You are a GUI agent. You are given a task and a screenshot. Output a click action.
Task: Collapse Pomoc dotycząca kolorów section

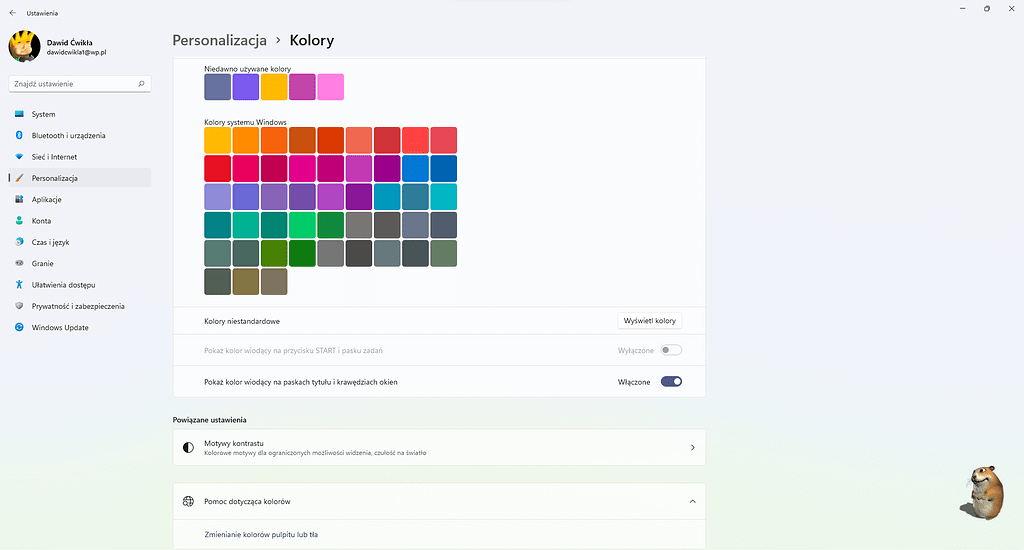tap(692, 501)
